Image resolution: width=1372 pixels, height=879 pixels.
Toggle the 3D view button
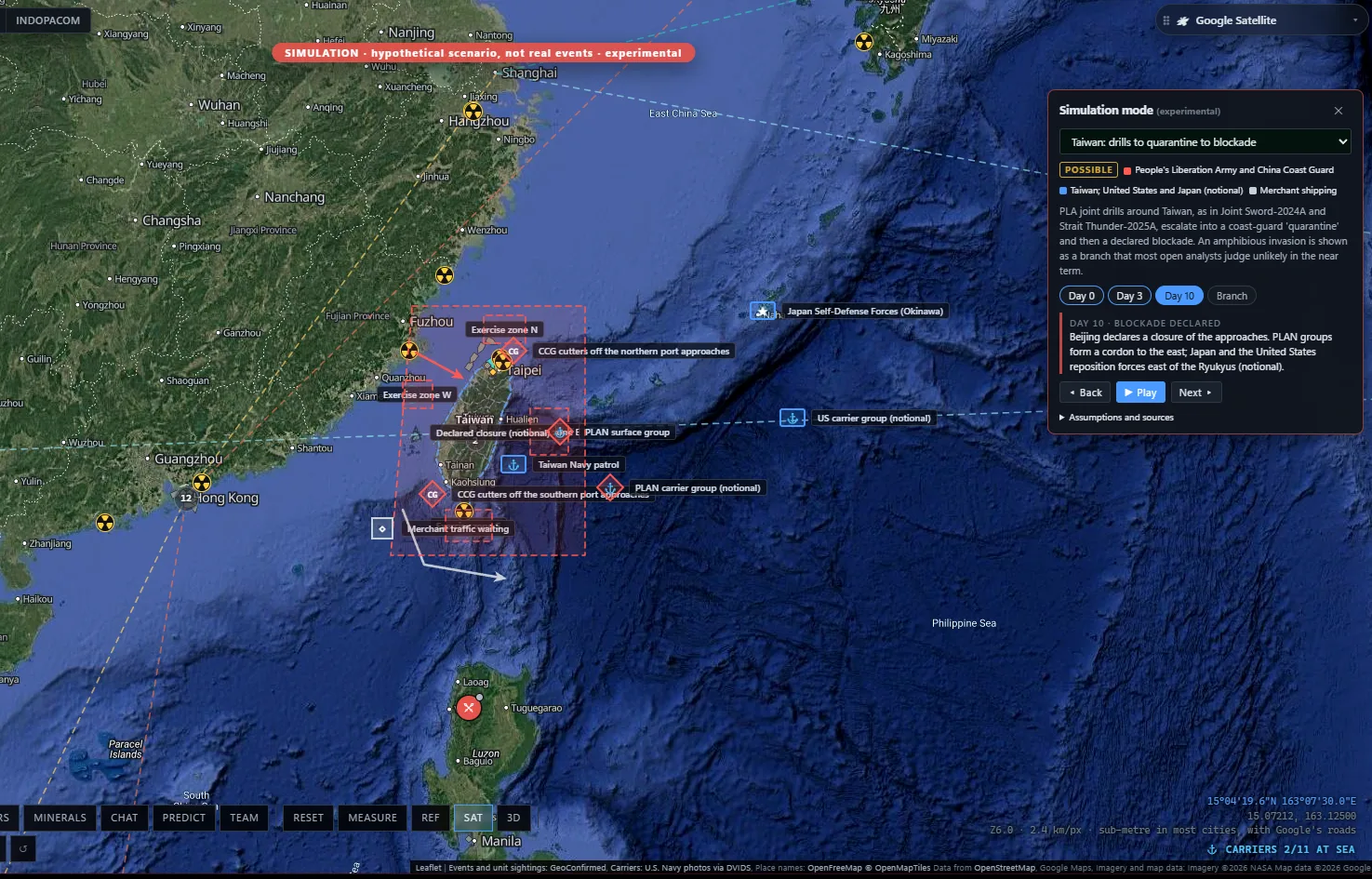pyautogui.click(x=513, y=818)
